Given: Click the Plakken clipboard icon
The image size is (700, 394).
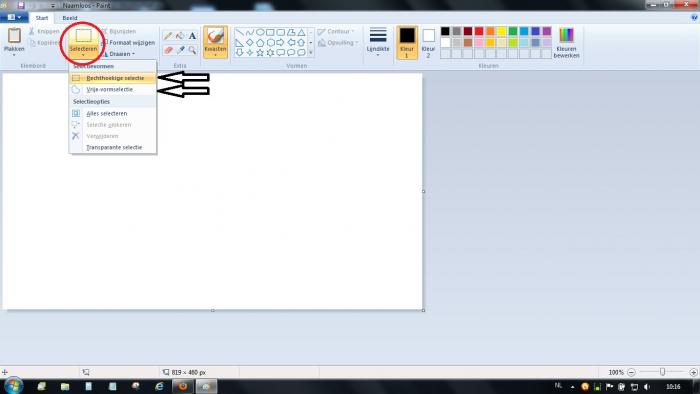Looking at the screenshot, I should tap(14, 36).
